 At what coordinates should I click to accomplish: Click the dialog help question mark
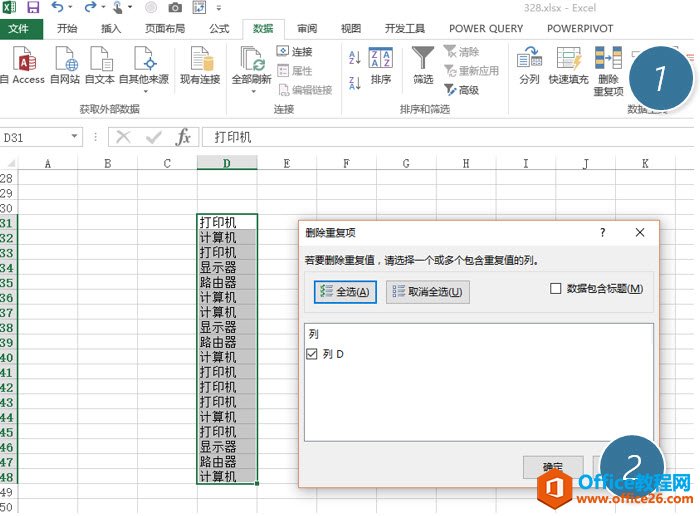coord(603,232)
